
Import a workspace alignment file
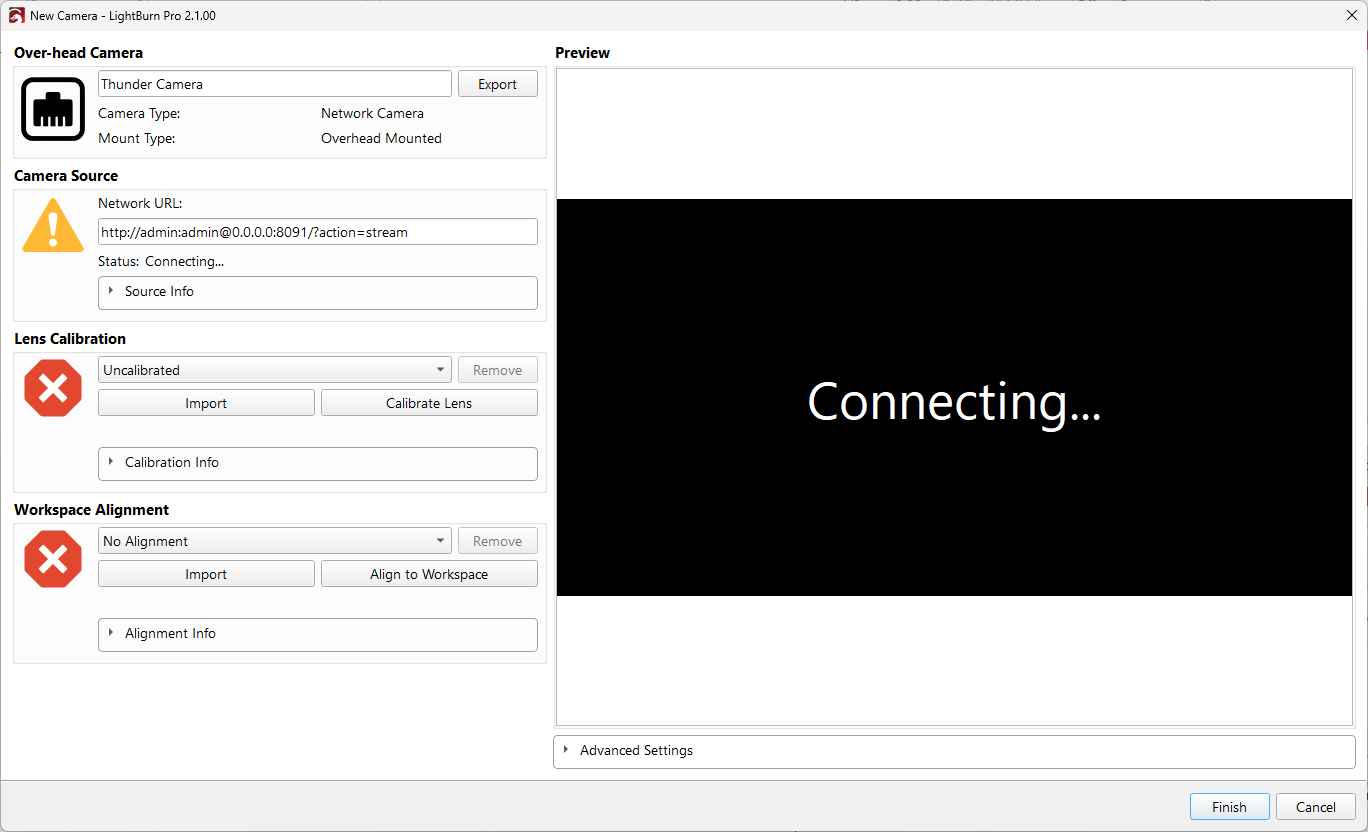click(x=206, y=574)
